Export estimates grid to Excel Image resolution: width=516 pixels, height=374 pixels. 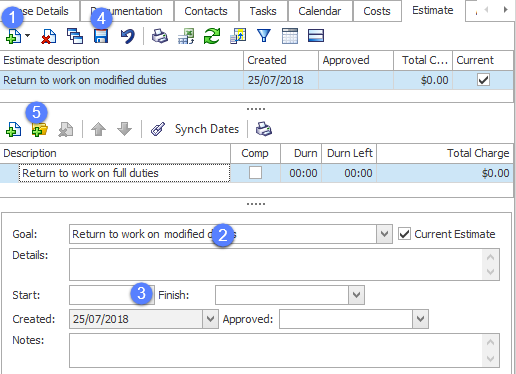pyautogui.click(x=186, y=36)
